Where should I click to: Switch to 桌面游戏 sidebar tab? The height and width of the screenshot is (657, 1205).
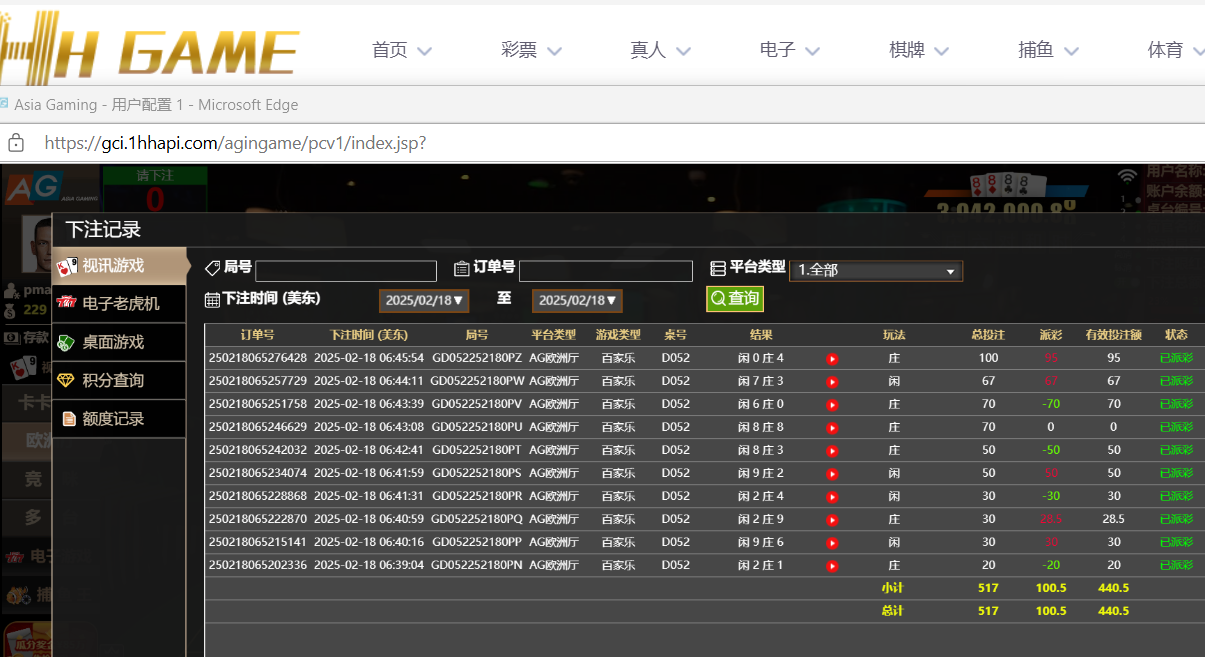coord(112,342)
